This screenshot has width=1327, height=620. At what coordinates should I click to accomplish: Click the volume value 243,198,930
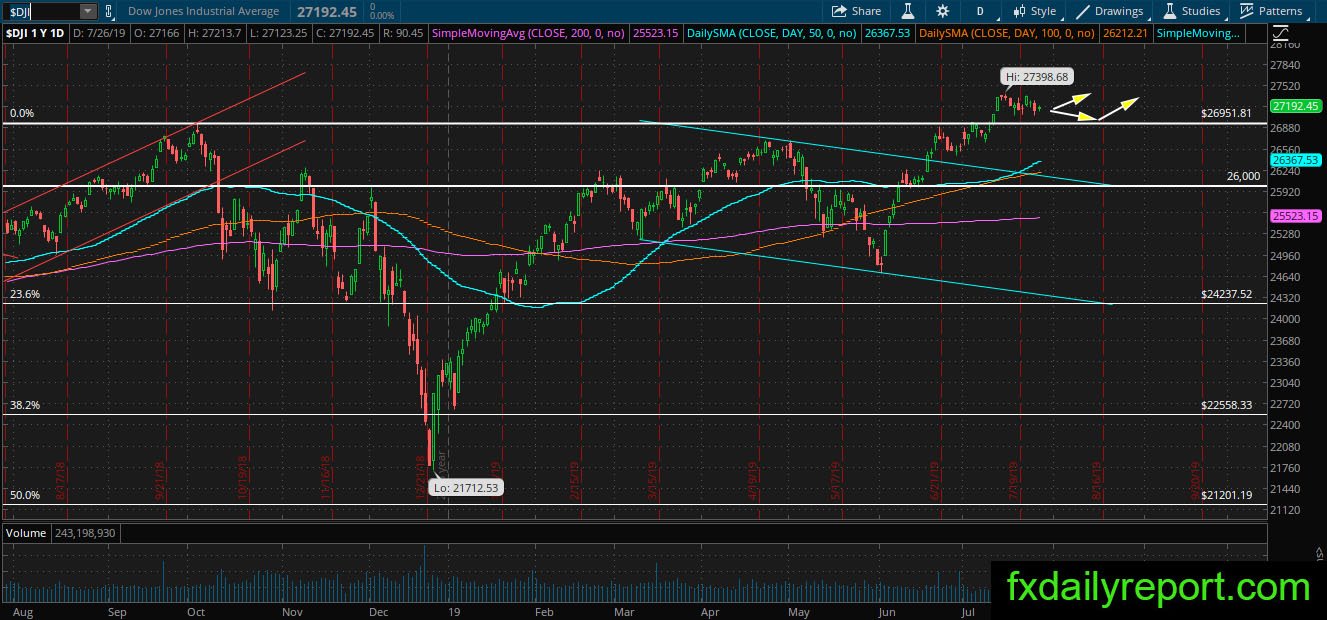coord(86,533)
